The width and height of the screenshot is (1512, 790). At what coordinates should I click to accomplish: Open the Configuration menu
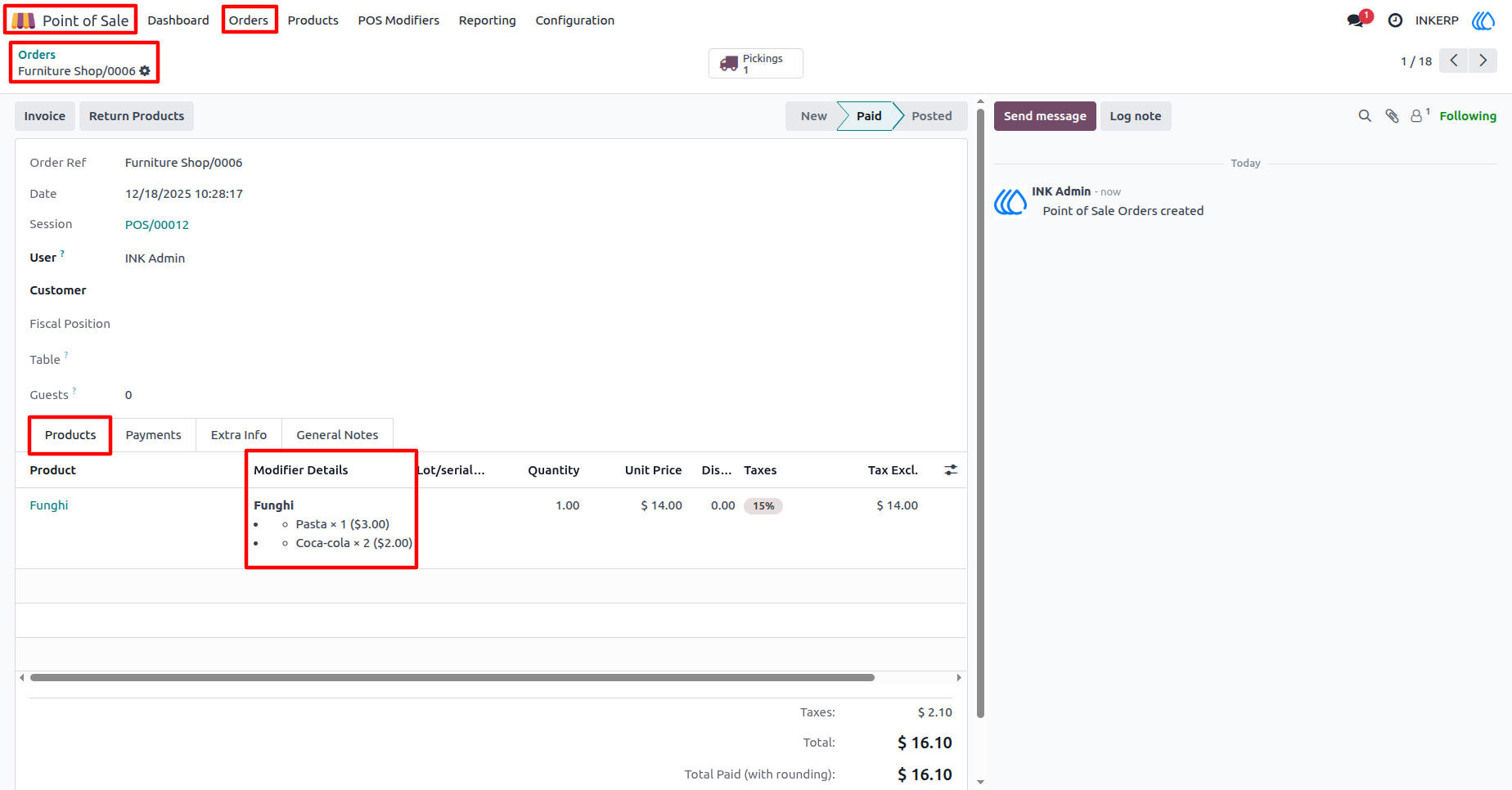(574, 20)
